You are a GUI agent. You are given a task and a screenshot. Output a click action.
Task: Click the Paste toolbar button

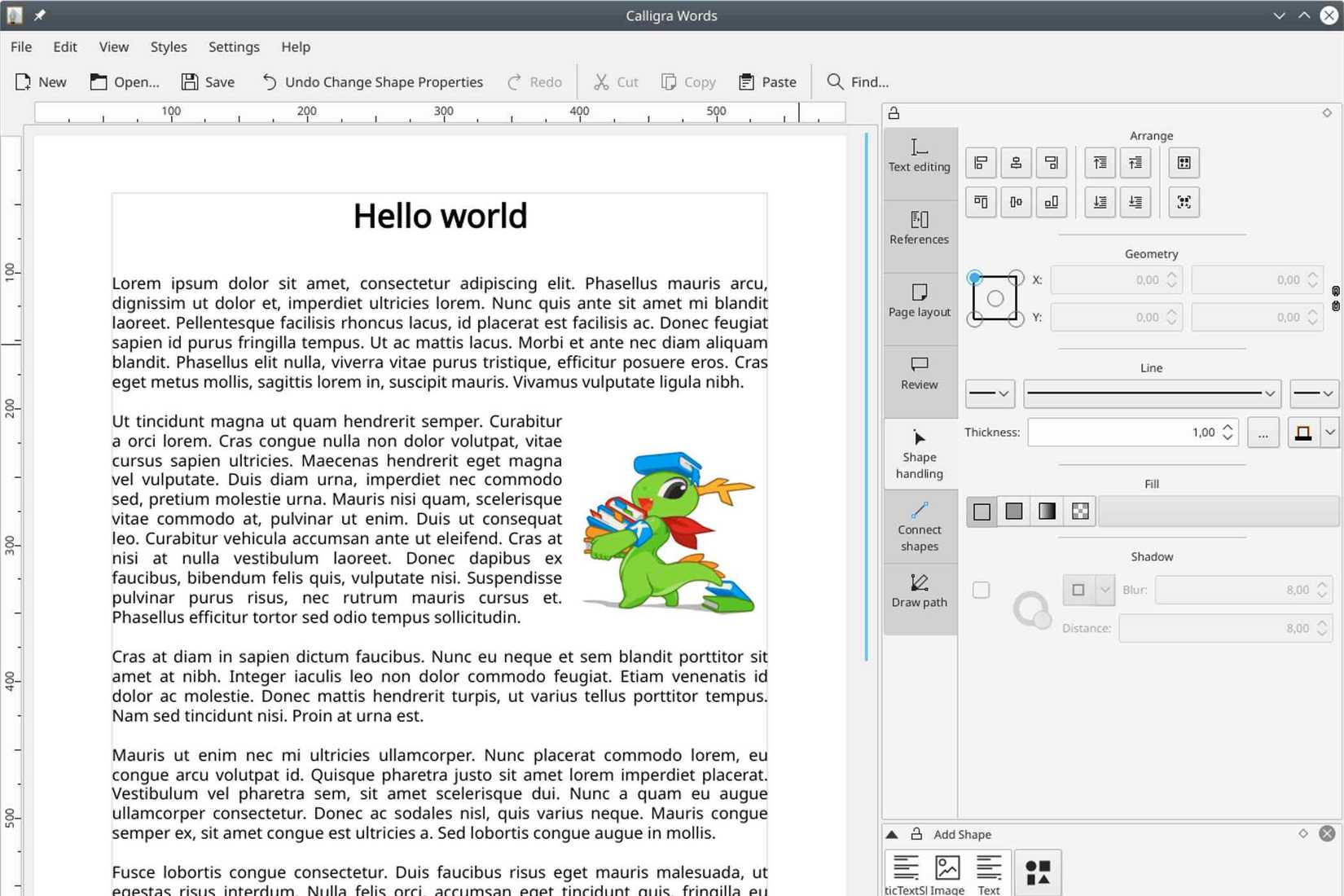(x=766, y=81)
